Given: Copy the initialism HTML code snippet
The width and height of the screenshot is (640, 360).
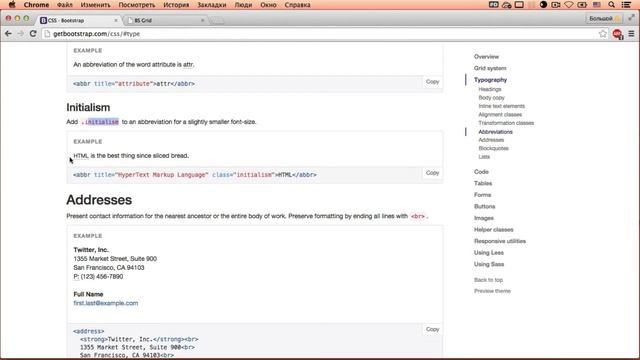Looking at the screenshot, I should 432,173.
